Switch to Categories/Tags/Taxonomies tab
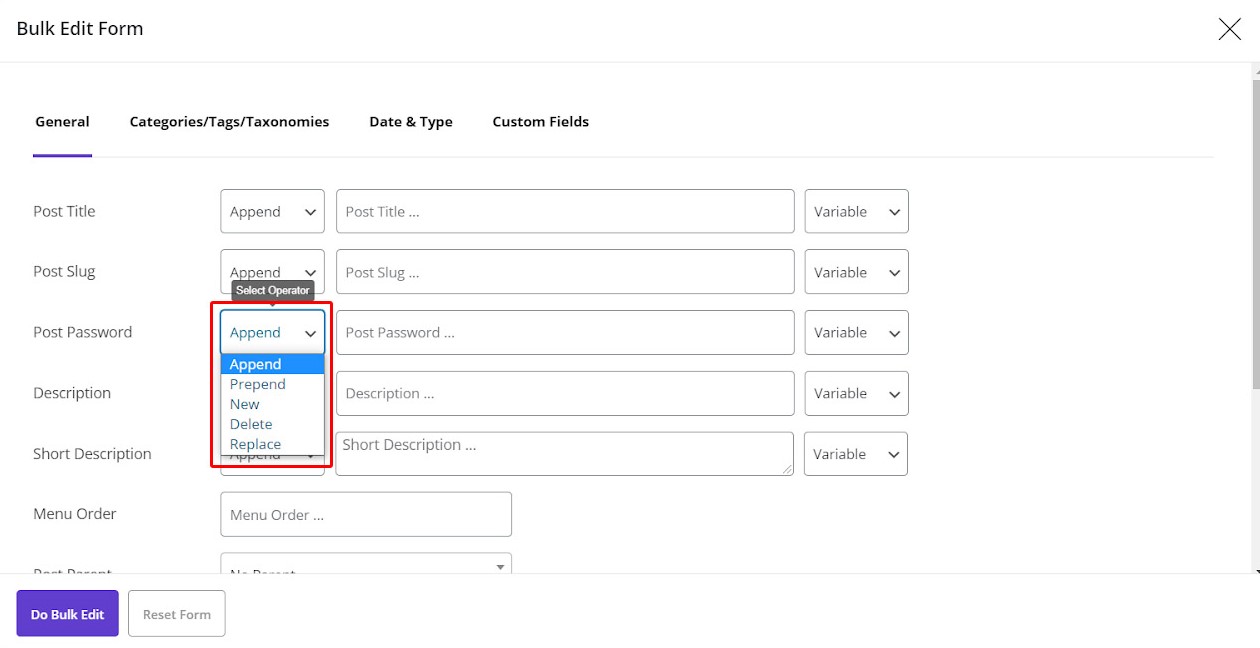Screen dimensions: 1260x648 [x=229, y=122]
